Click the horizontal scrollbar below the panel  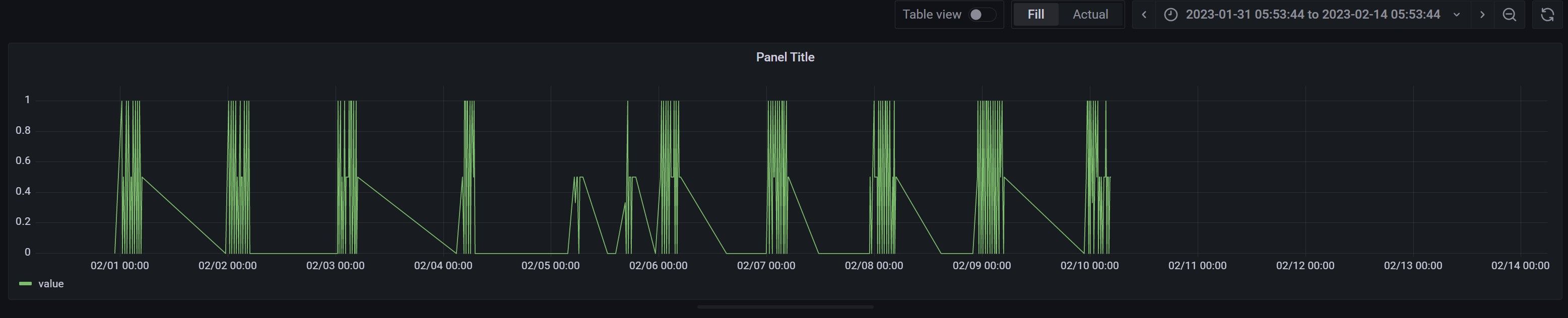(785, 307)
